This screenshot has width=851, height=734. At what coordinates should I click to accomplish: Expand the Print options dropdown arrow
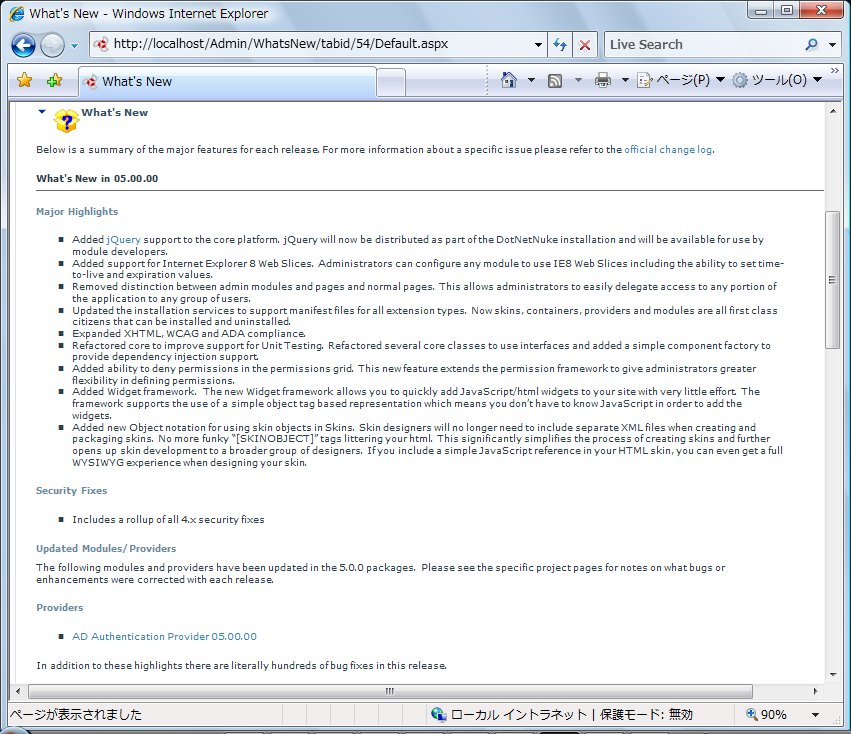625,80
